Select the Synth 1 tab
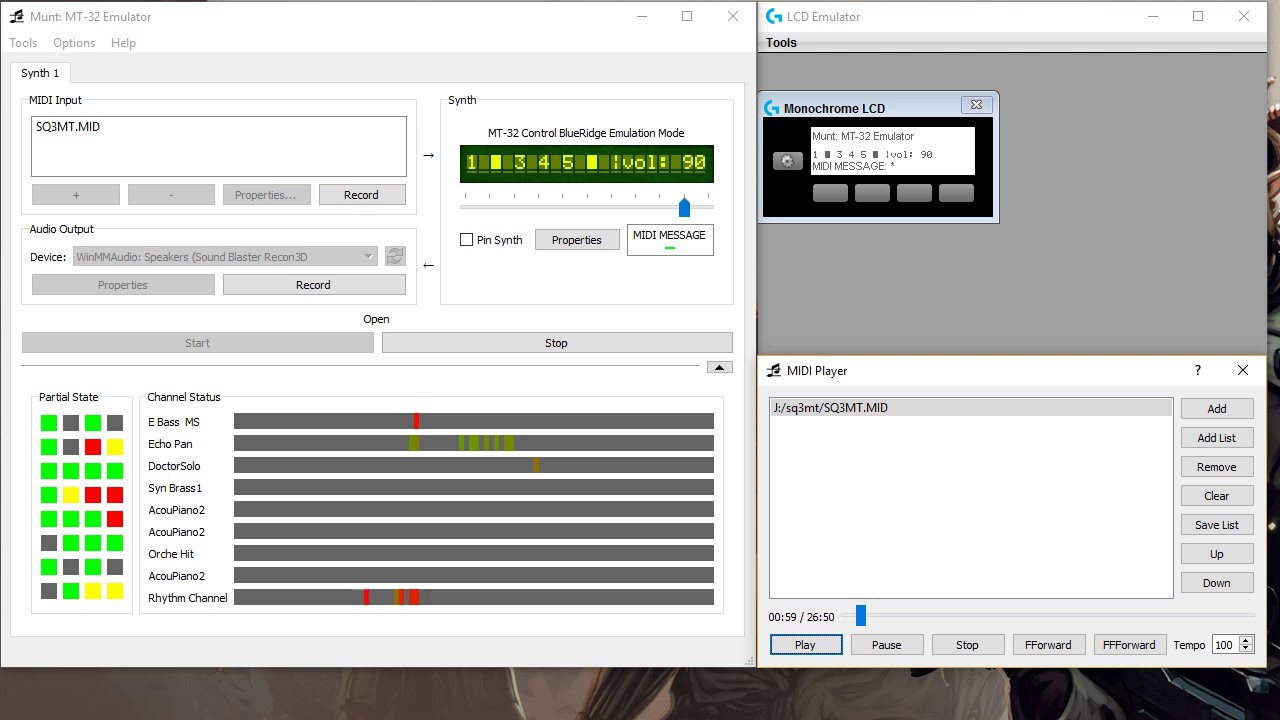1280x720 pixels. pyautogui.click(x=40, y=73)
